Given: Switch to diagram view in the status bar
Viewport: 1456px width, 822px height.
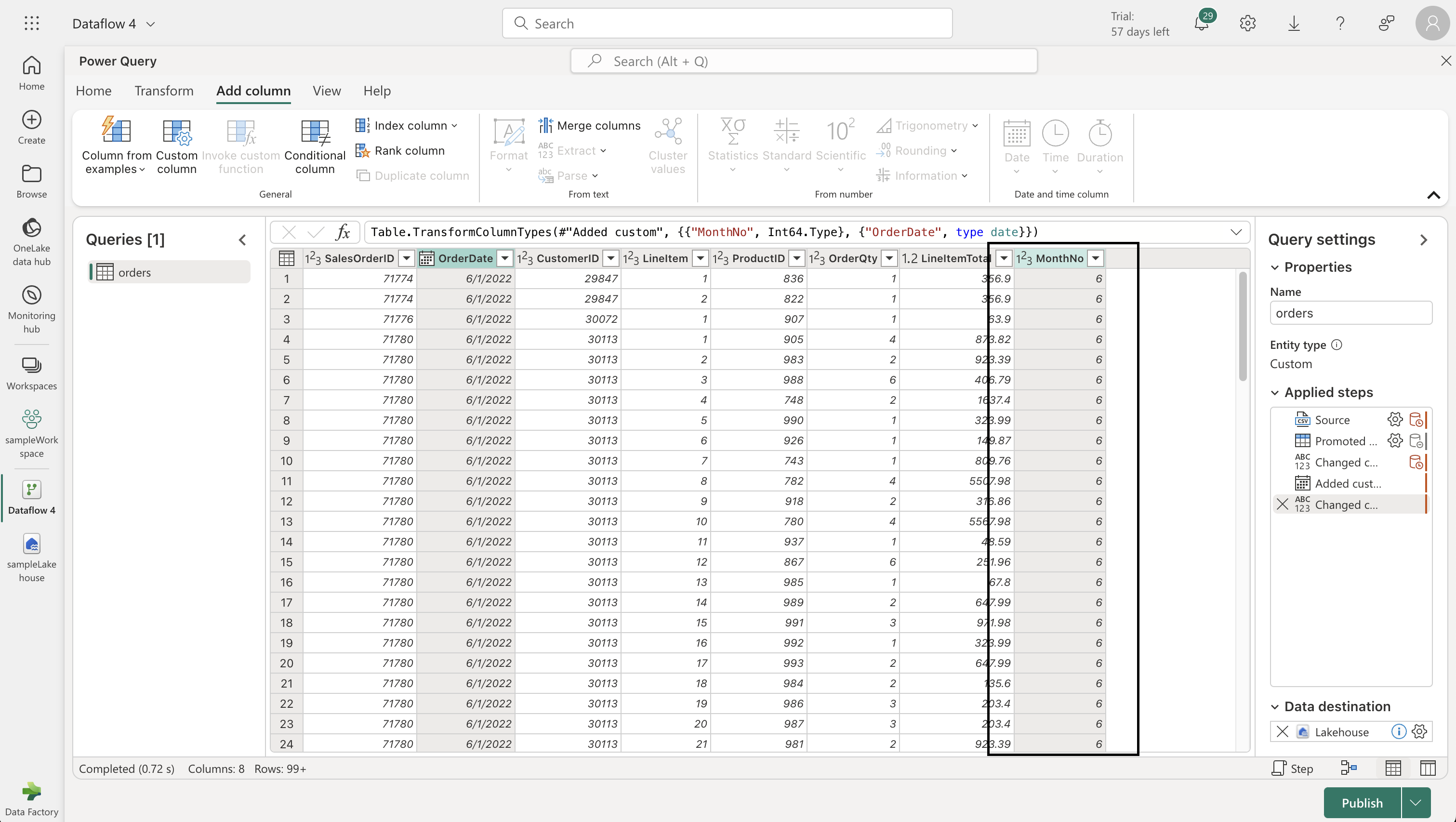Looking at the screenshot, I should (1349, 768).
